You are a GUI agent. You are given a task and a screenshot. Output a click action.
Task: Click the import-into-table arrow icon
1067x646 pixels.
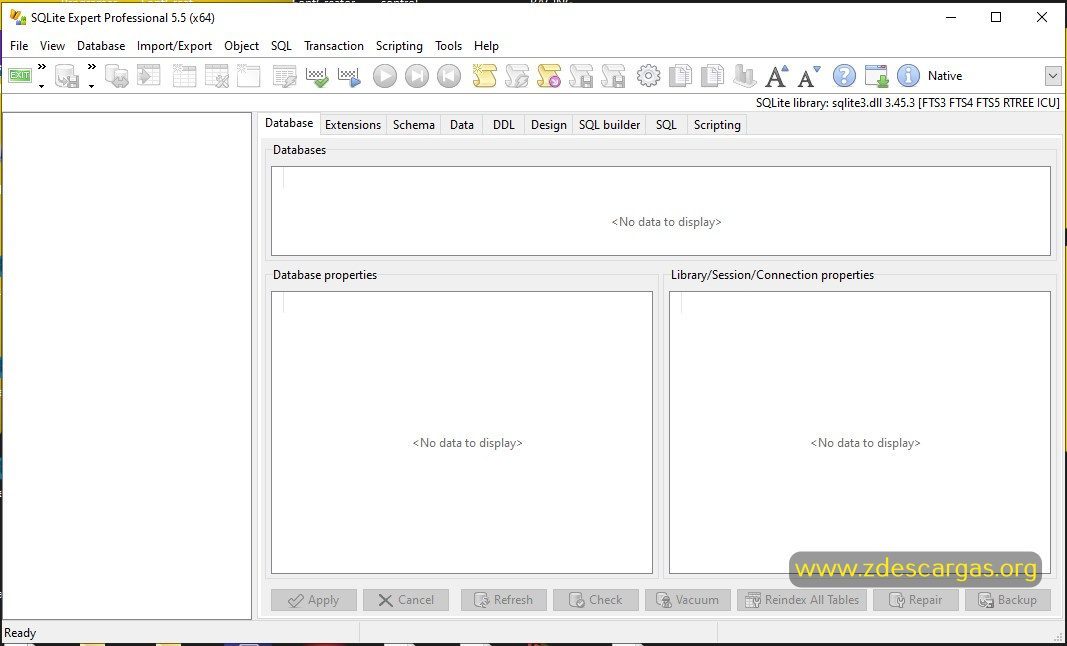pos(148,76)
